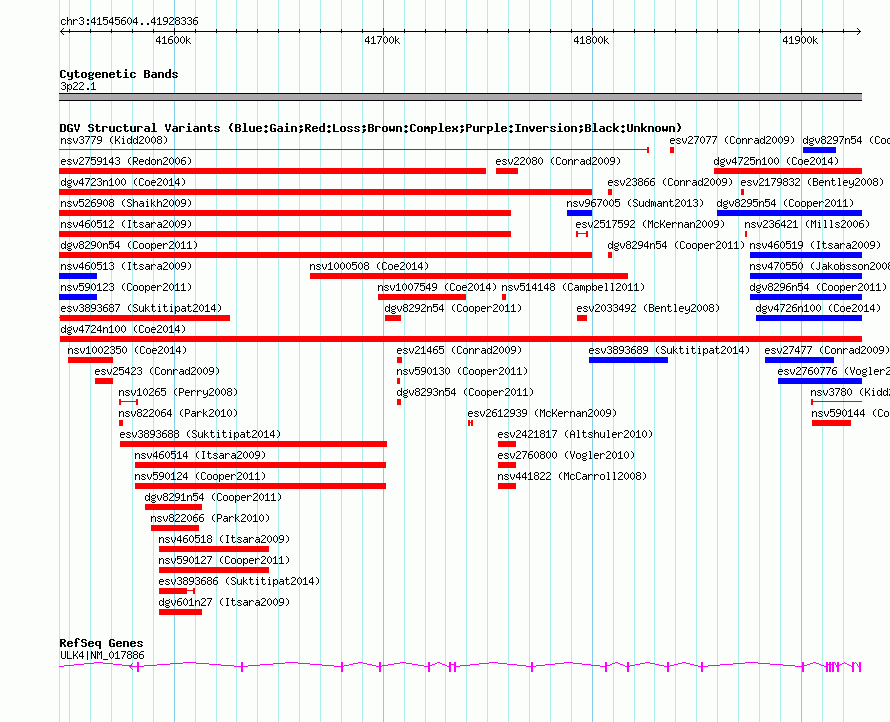This screenshot has width=890, height=722.
Task: Click the 41700k ruler position
Action: [382, 40]
